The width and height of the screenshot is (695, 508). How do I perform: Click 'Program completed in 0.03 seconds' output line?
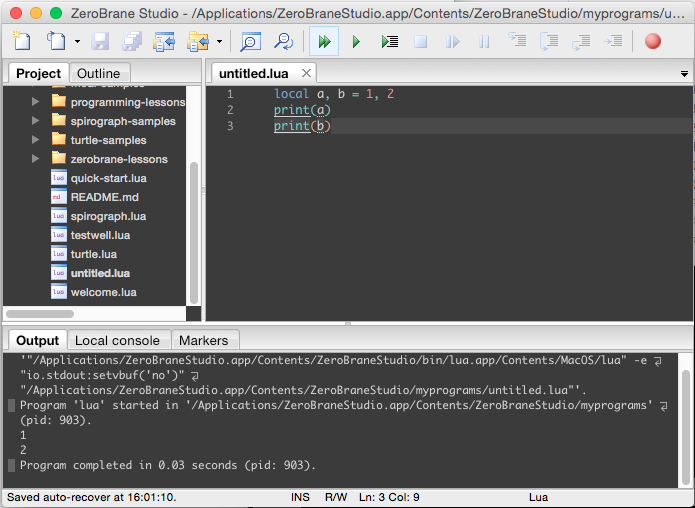tap(168, 465)
